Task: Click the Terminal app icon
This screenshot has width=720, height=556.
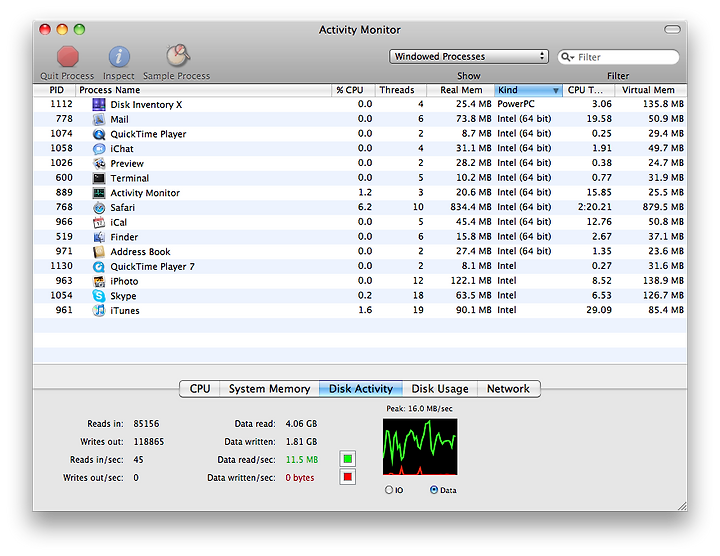Action: click(99, 178)
